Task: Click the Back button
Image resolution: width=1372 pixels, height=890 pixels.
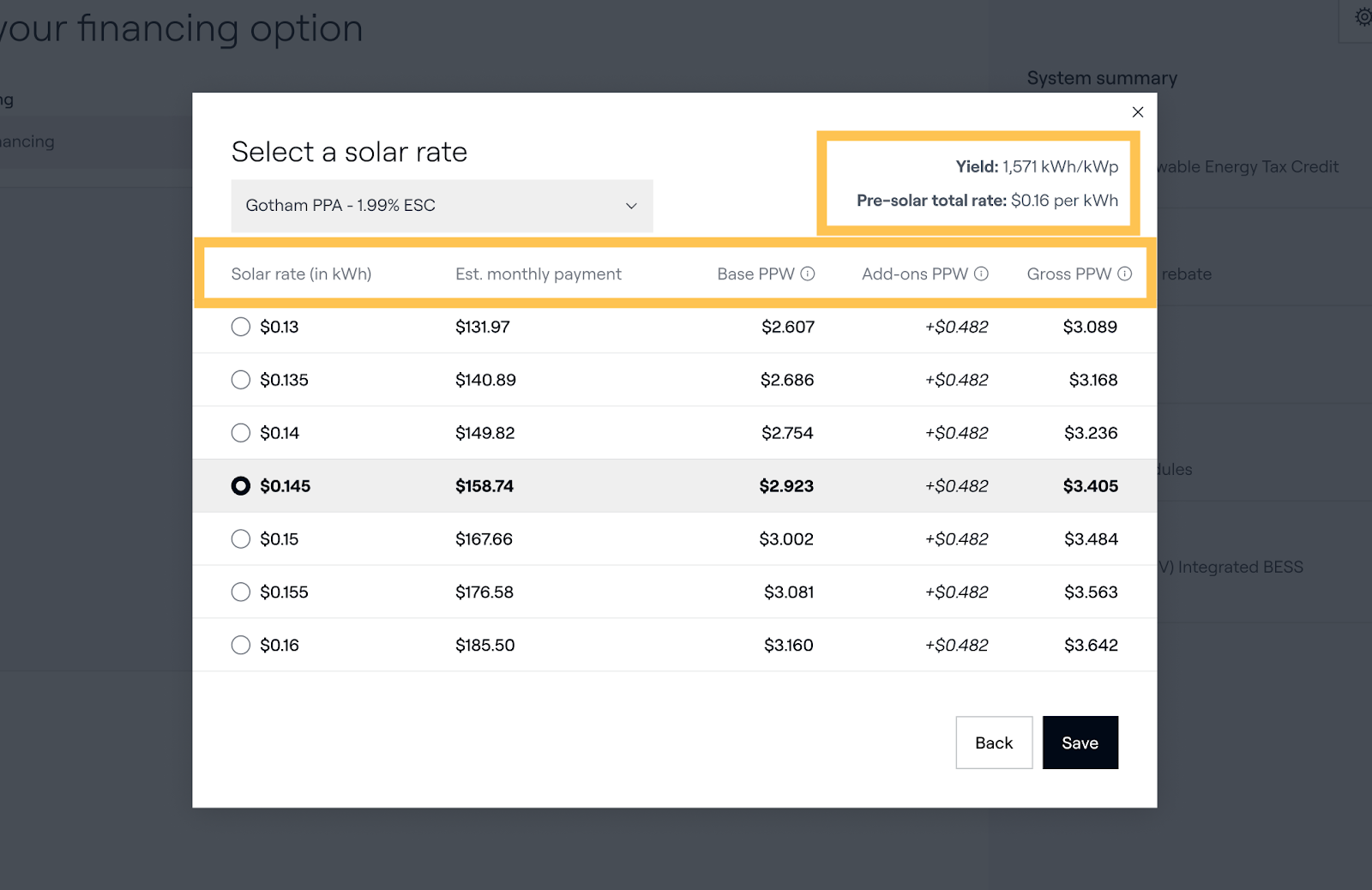Action: [x=993, y=743]
